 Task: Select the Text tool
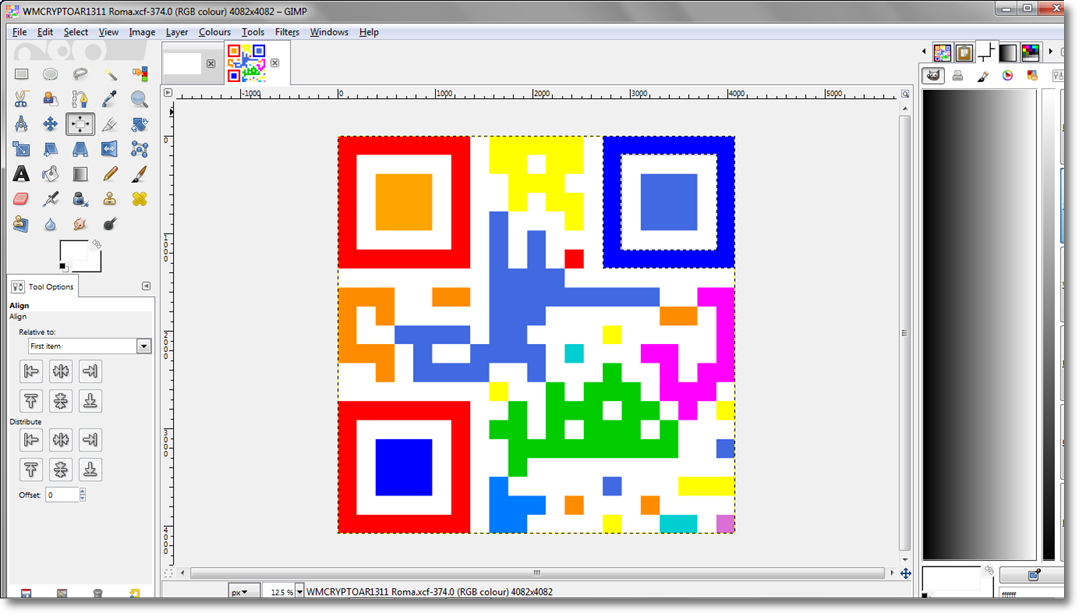21,174
